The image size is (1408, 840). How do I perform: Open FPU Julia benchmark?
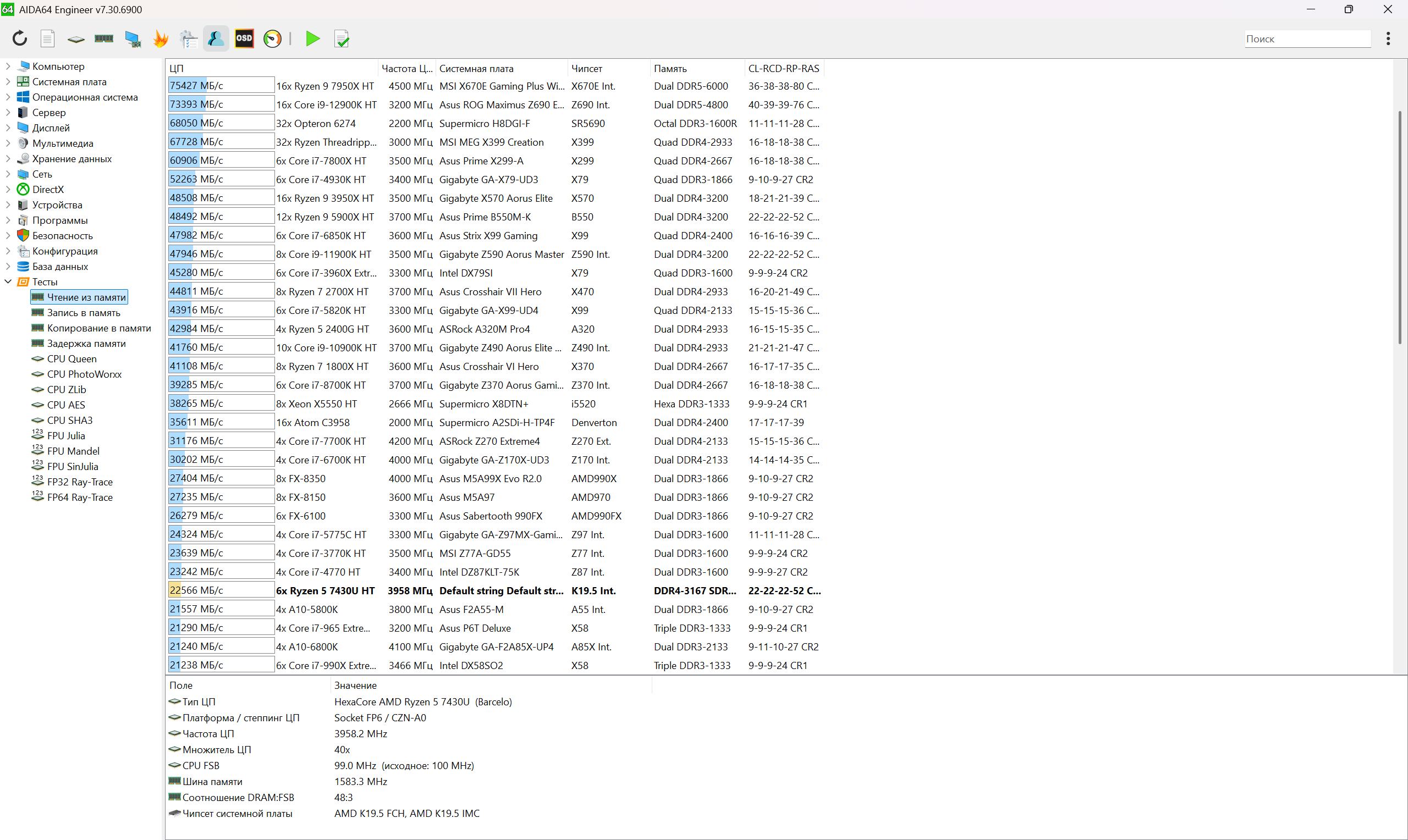[x=59, y=436]
